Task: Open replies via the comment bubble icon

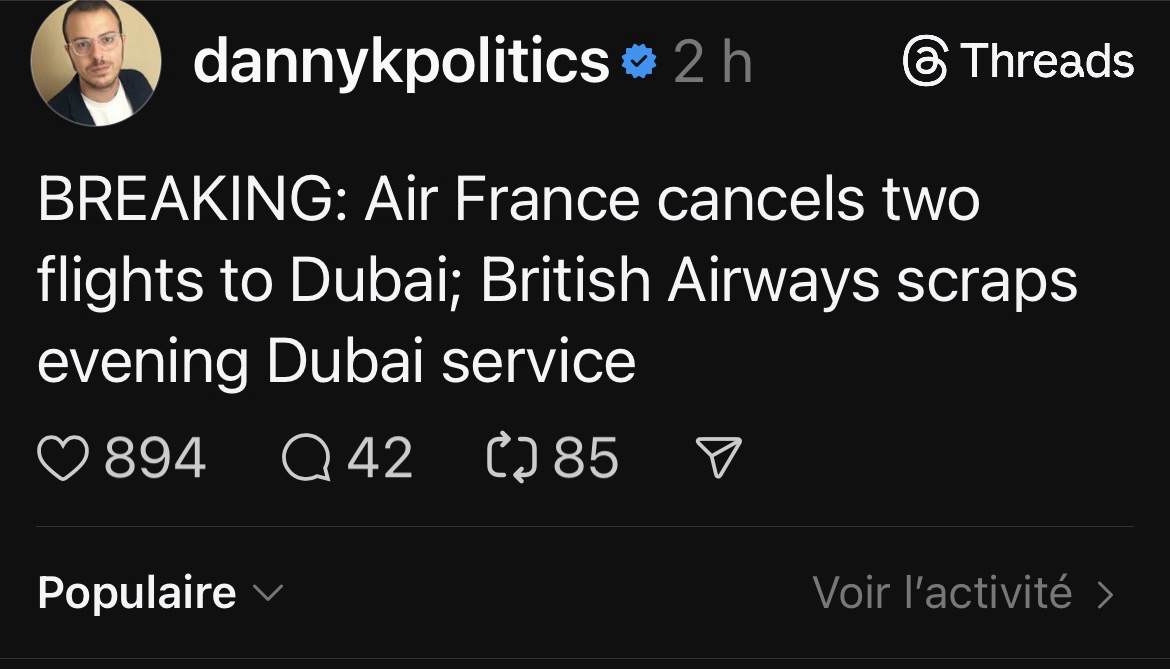Action: click(x=305, y=459)
